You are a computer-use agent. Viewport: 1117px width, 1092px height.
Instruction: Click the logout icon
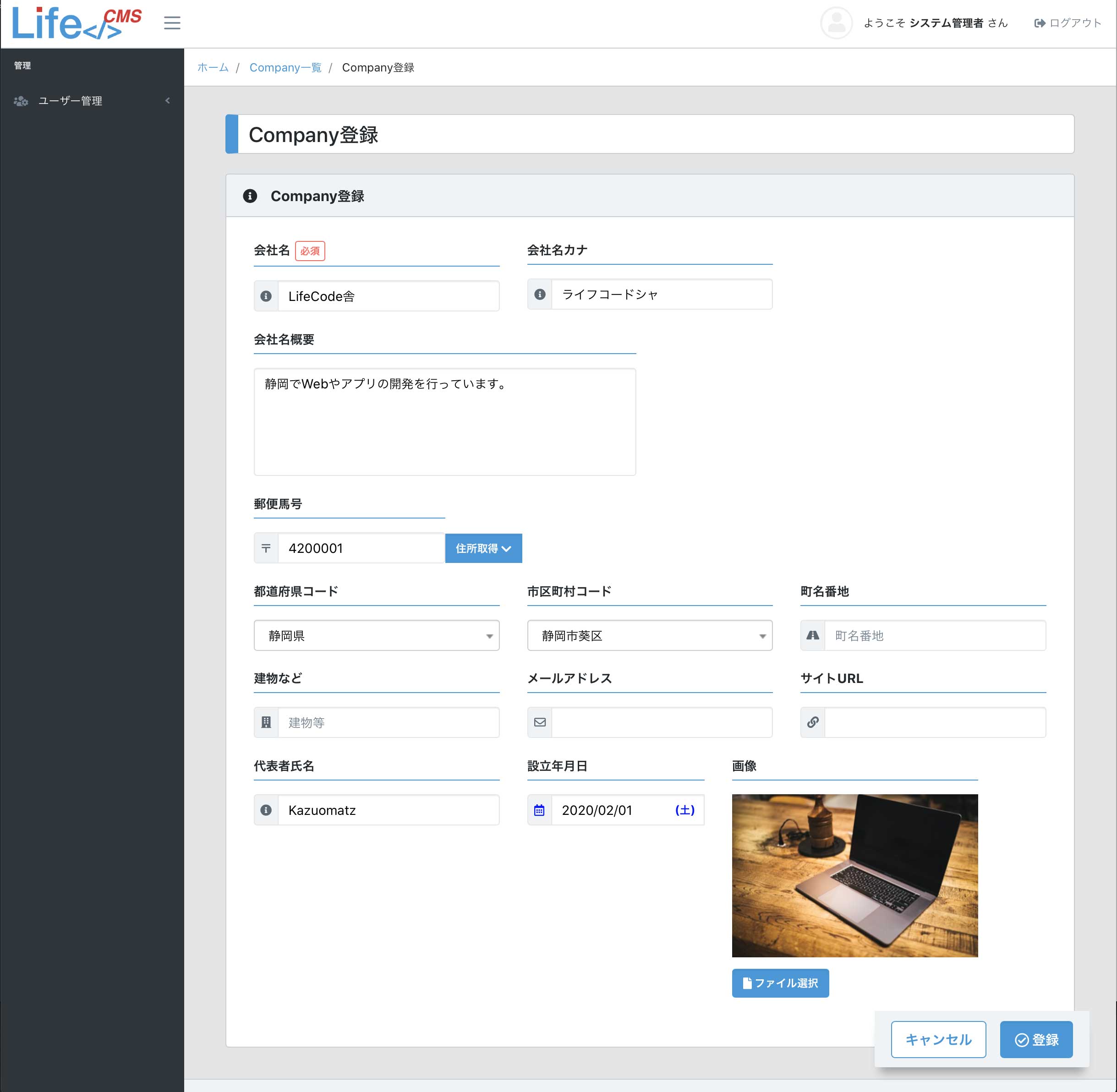click(x=1040, y=23)
